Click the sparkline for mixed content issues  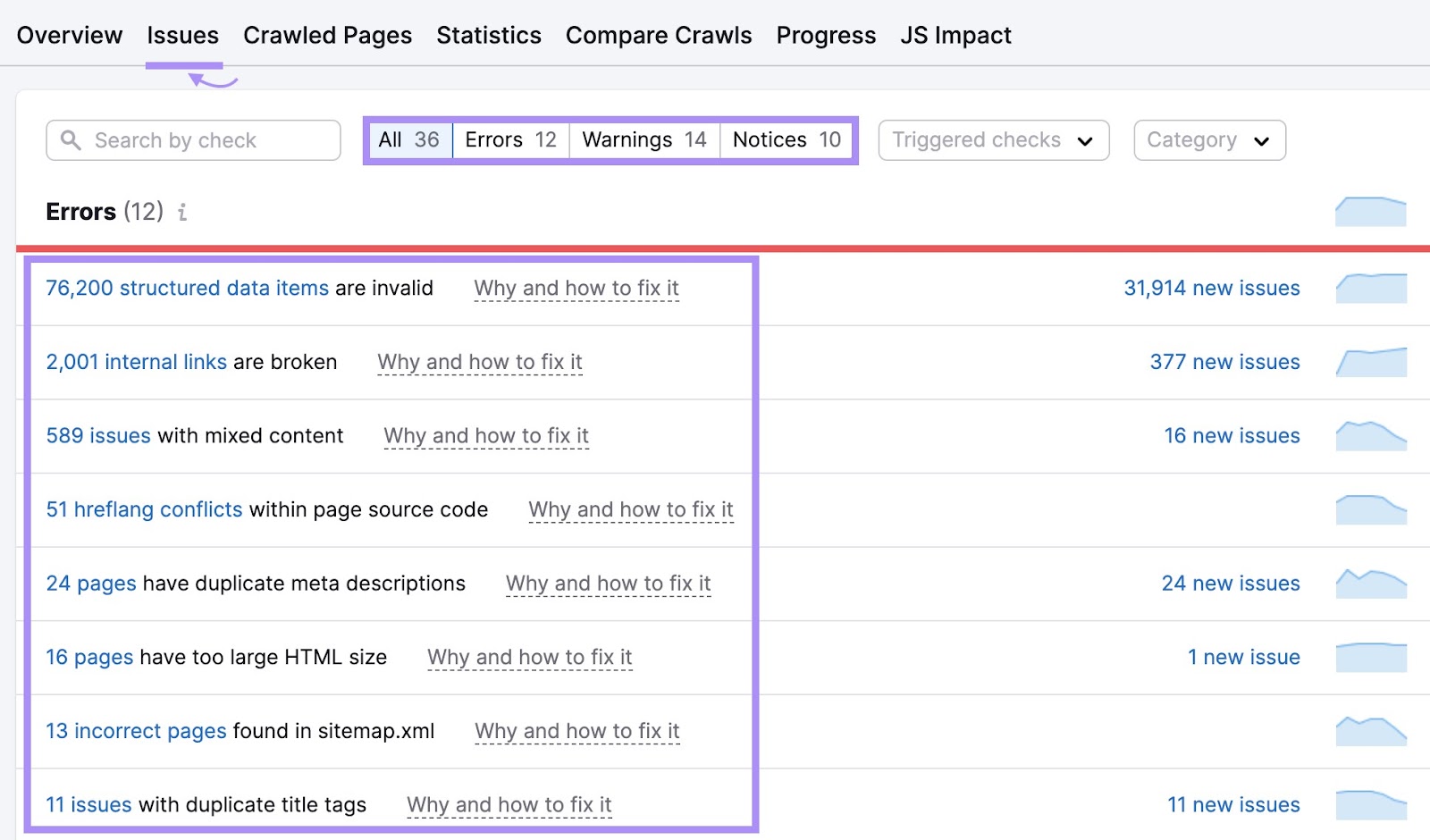[x=1371, y=435]
